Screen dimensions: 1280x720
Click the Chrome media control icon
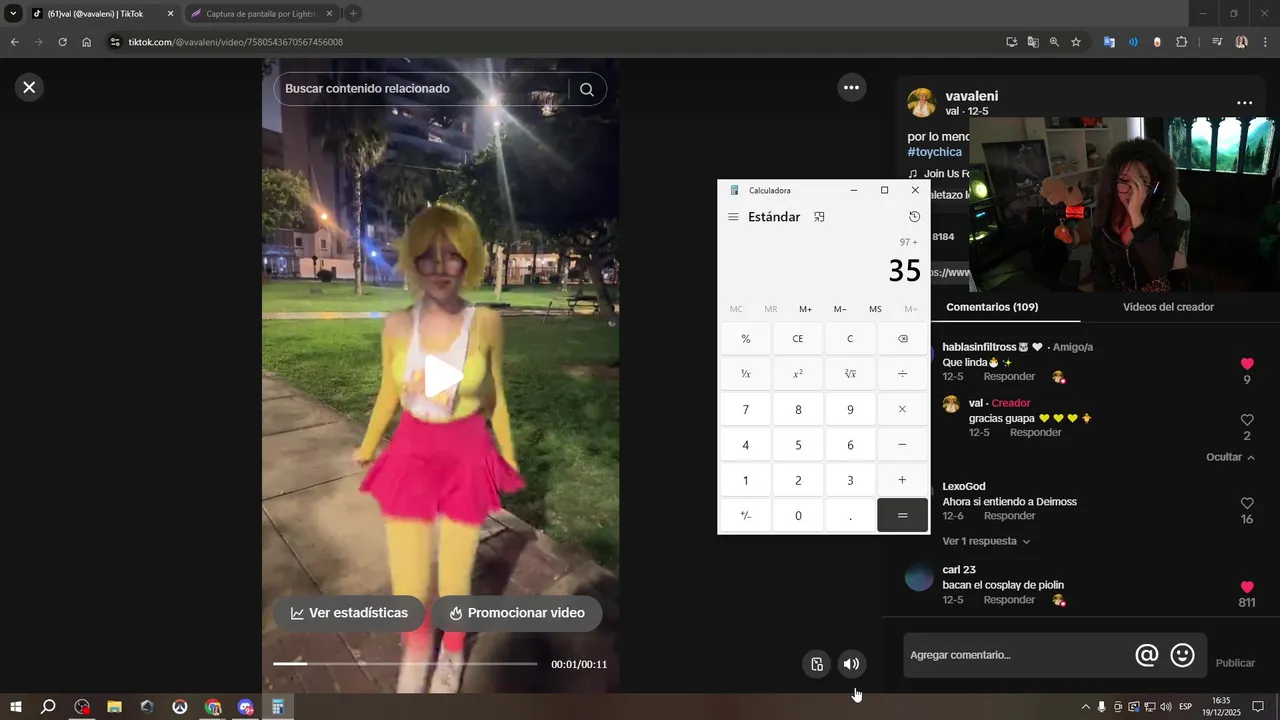[1217, 42]
